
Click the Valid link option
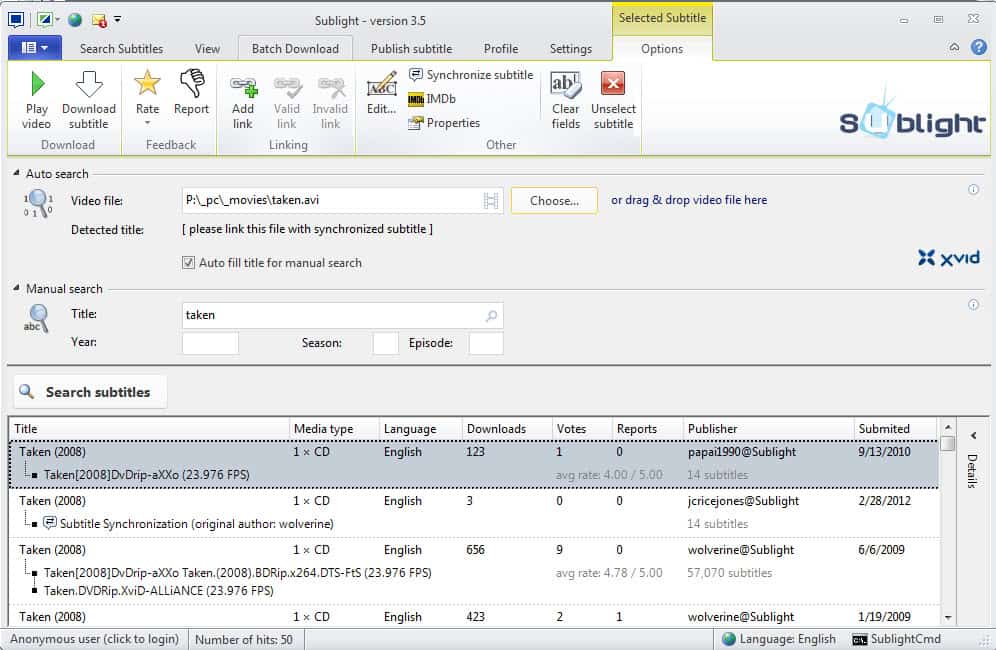tap(287, 98)
